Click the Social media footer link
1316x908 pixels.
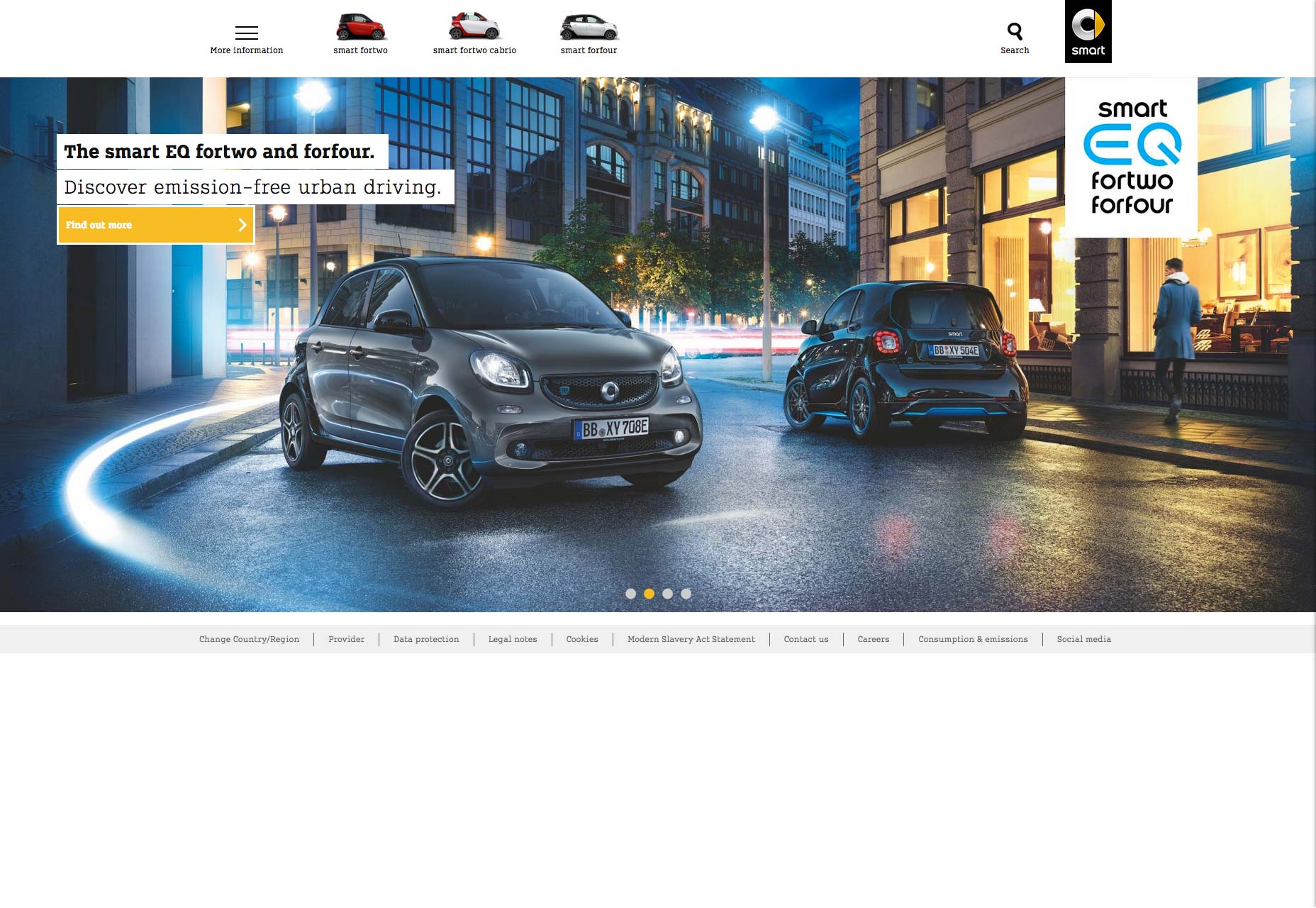pyautogui.click(x=1083, y=639)
